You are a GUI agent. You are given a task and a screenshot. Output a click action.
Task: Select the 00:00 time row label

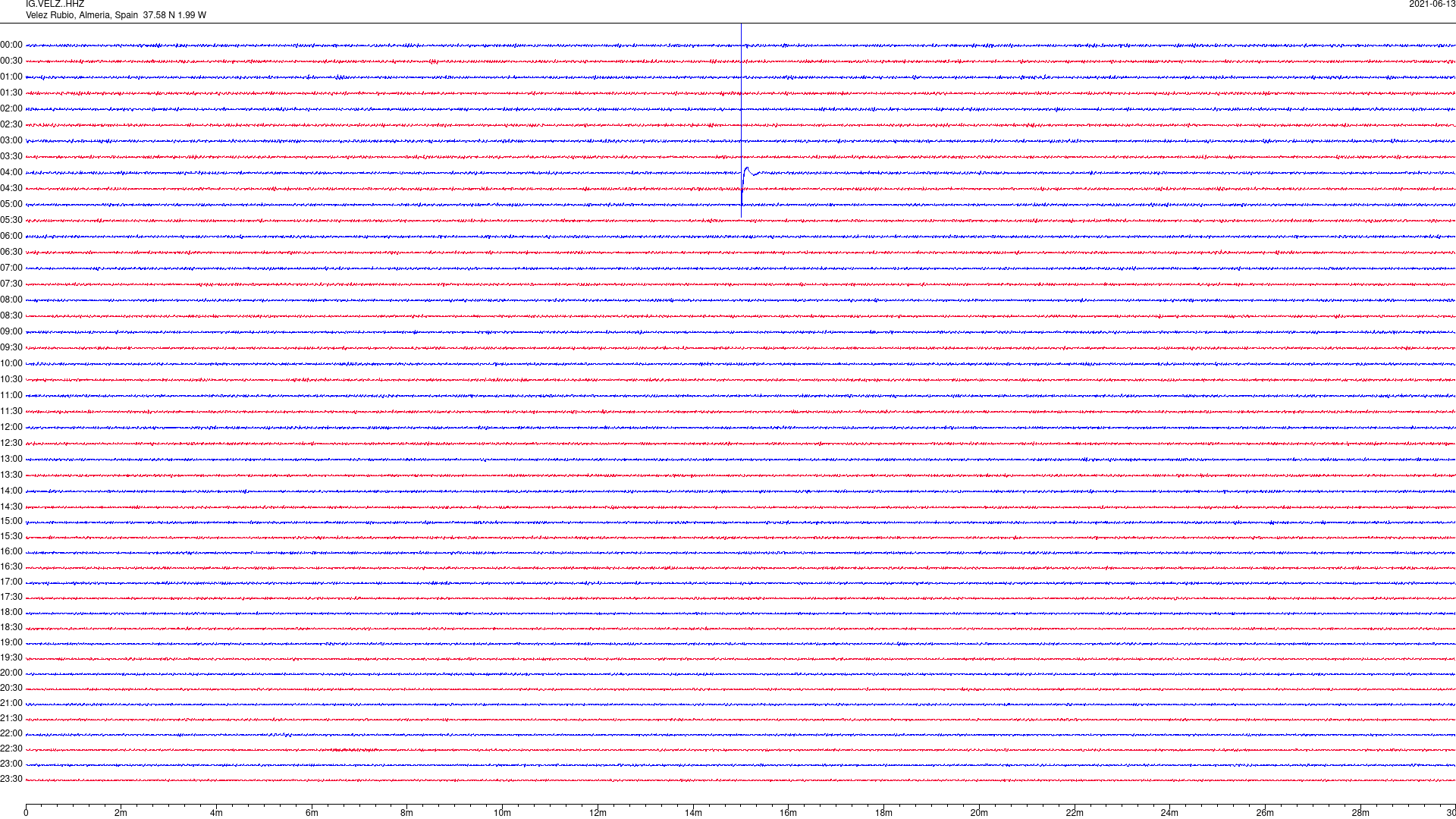(x=11, y=45)
